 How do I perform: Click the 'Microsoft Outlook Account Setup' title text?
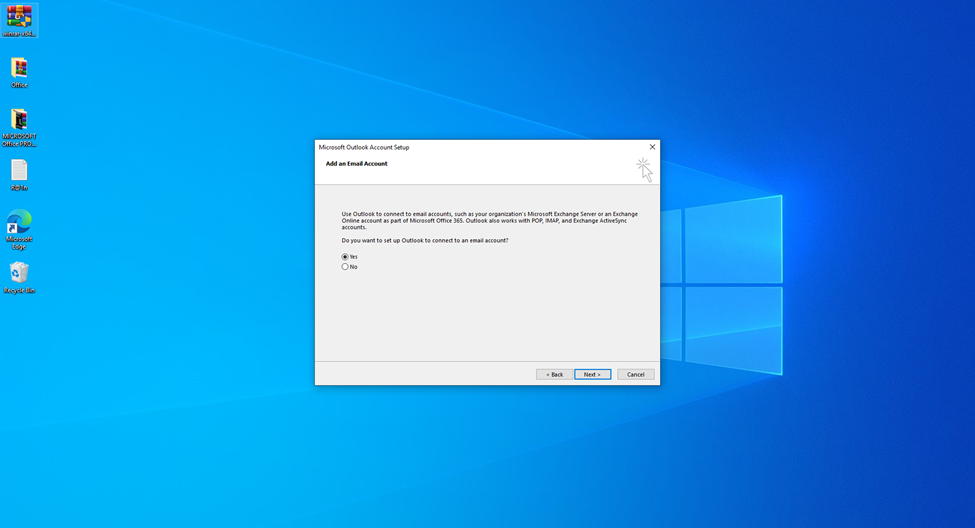364,147
